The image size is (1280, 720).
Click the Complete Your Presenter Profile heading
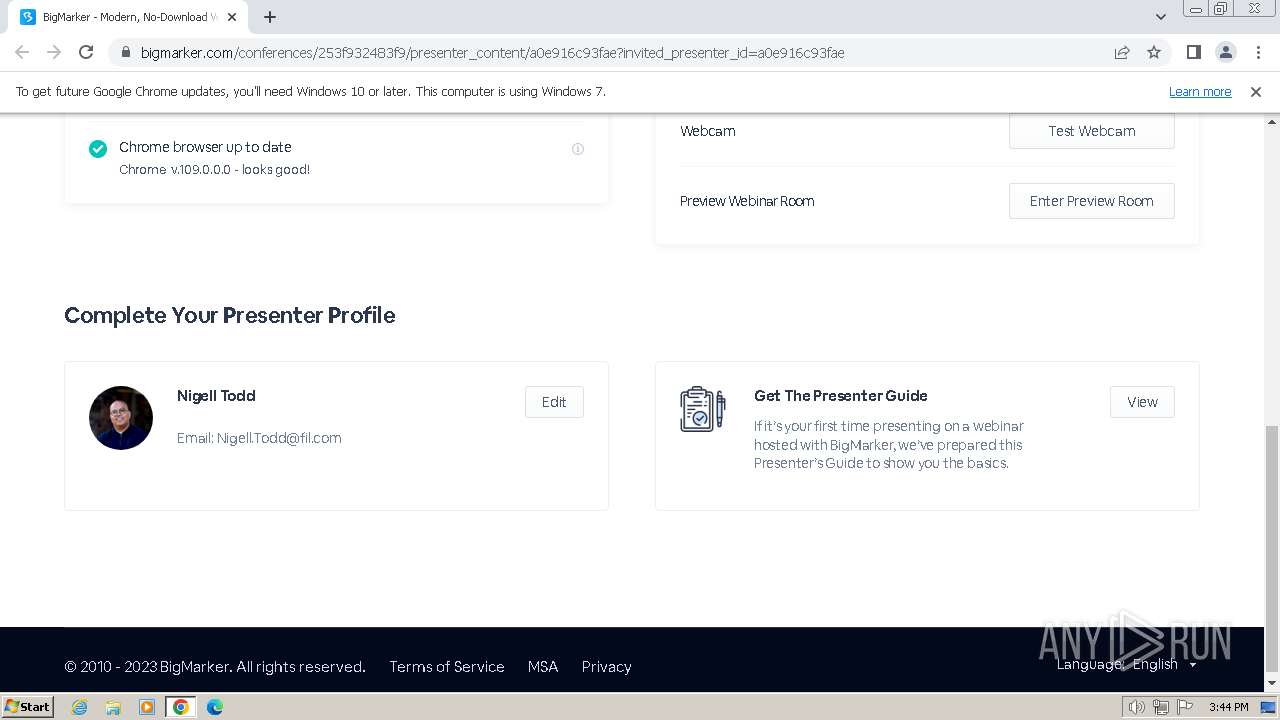coord(230,315)
